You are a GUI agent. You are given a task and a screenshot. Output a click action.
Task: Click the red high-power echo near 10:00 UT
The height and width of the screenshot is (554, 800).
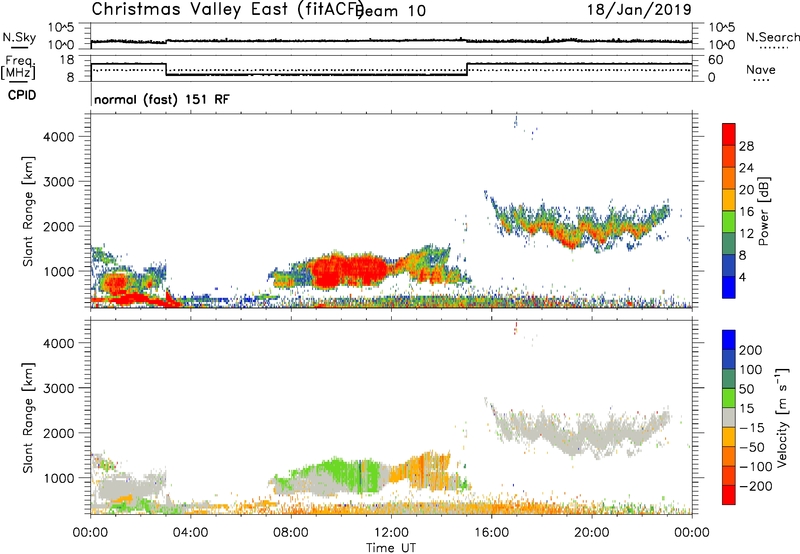(349, 270)
